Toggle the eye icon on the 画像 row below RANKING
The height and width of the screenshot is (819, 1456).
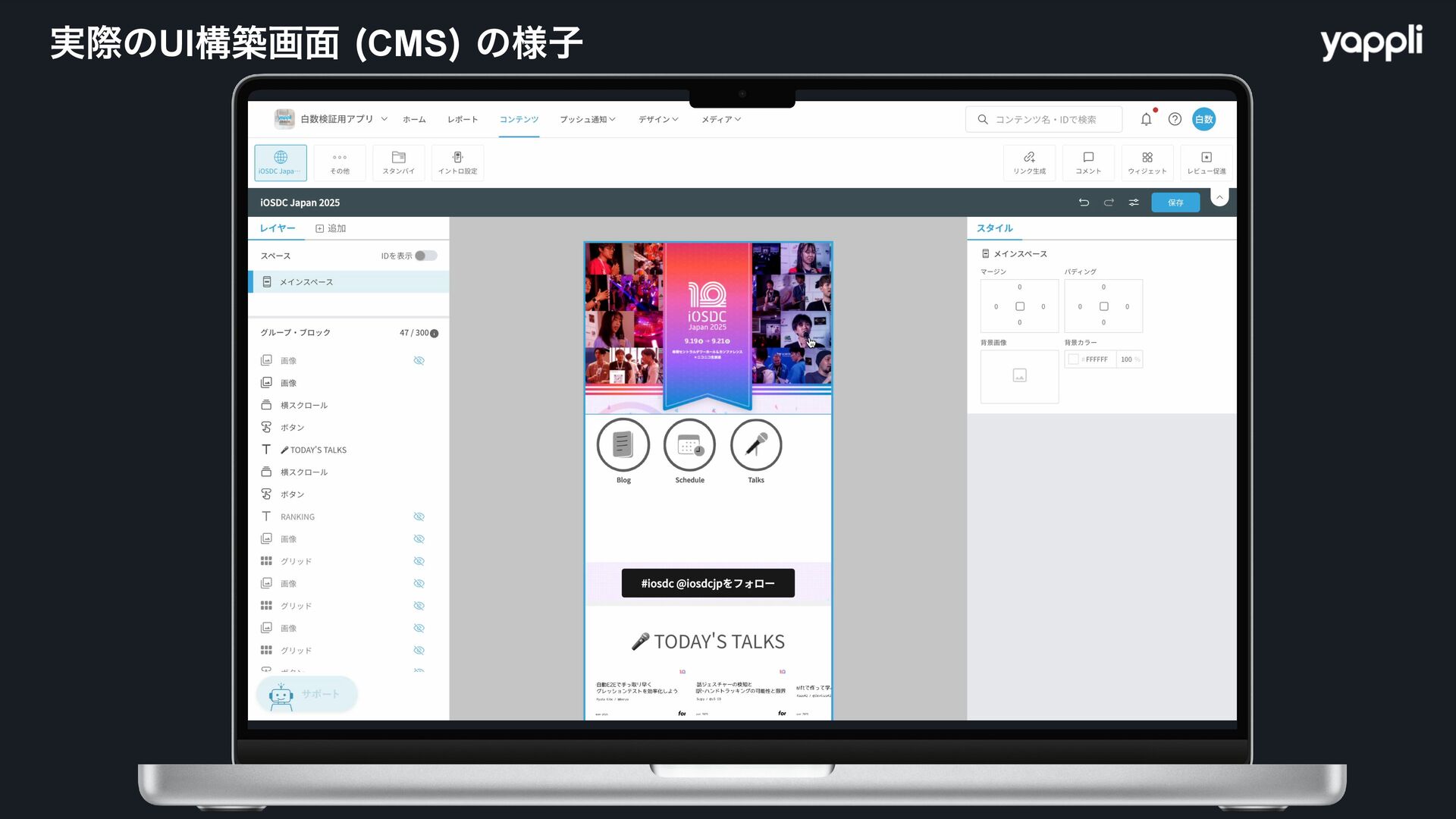(419, 539)
